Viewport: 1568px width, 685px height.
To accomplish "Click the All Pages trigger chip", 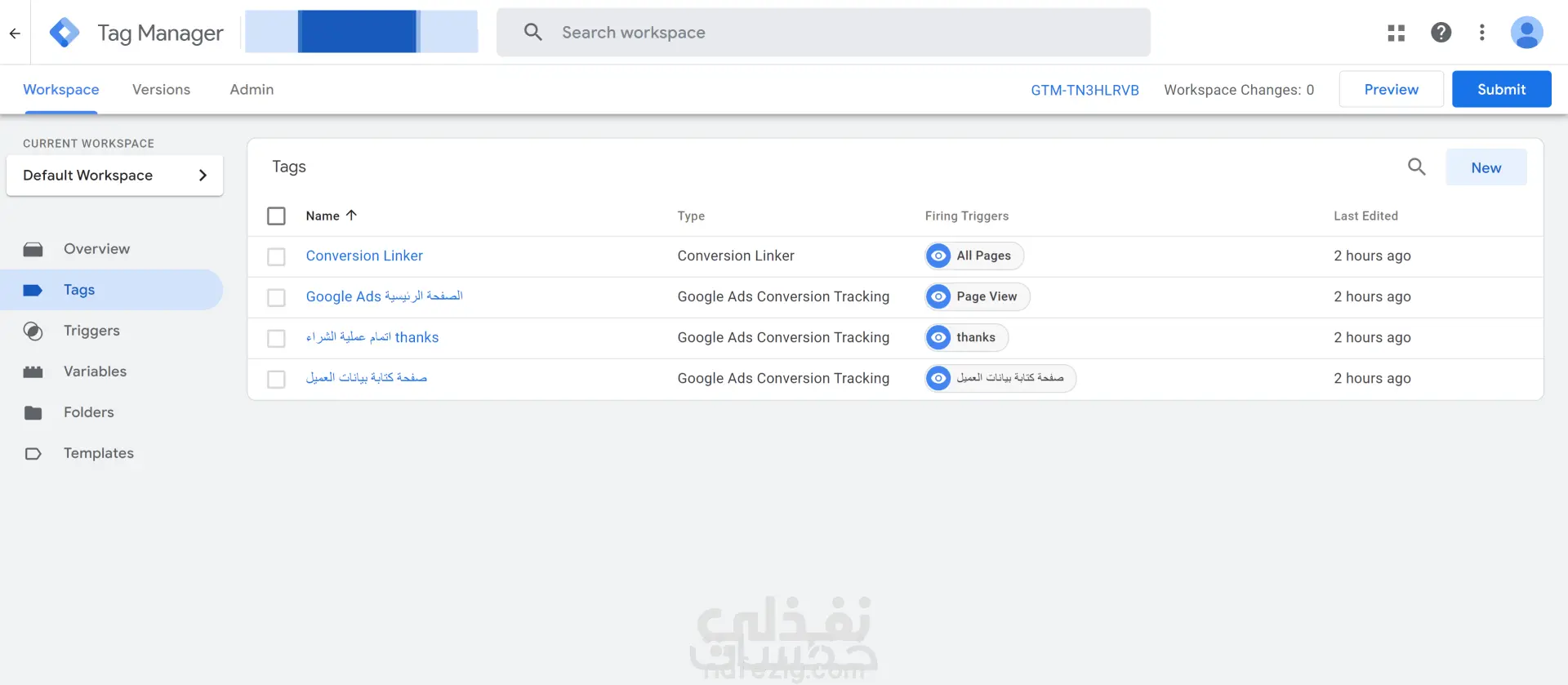I will 974,256.
